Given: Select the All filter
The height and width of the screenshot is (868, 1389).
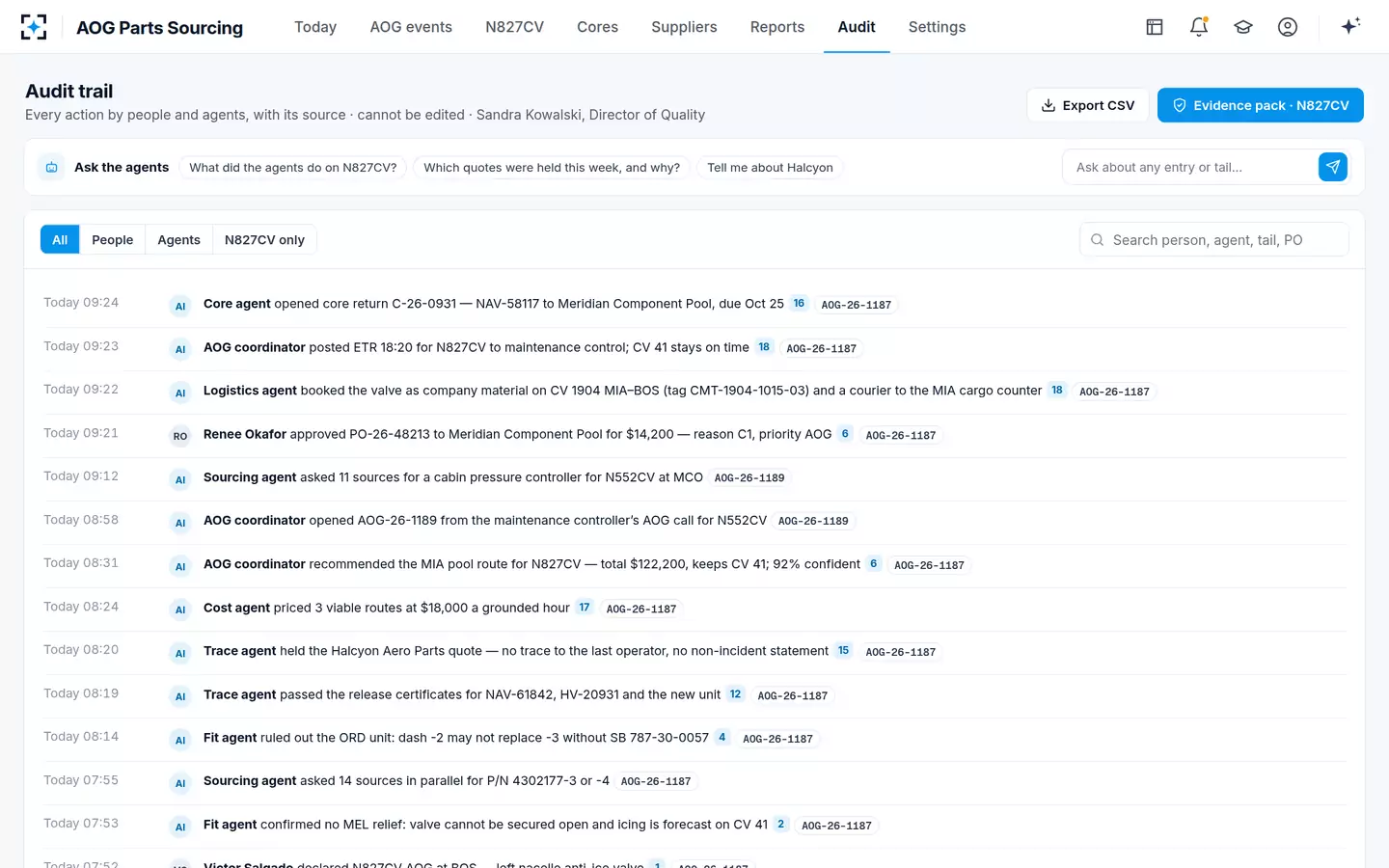Looking at the screenshot, I should click(x=60, y=239).
